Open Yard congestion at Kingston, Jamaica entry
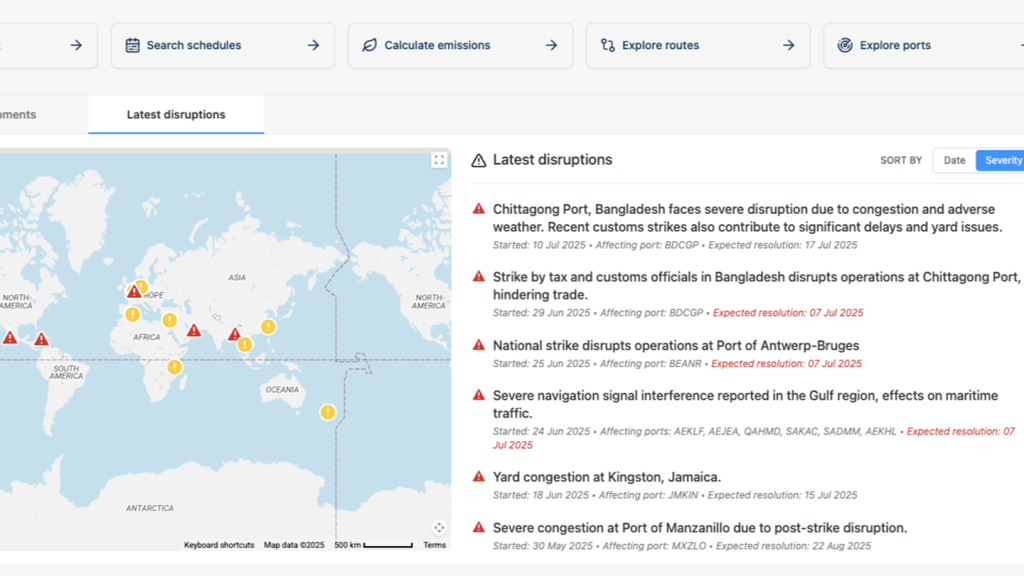This screenshot has height=576, width=1024. click(606, 477)
